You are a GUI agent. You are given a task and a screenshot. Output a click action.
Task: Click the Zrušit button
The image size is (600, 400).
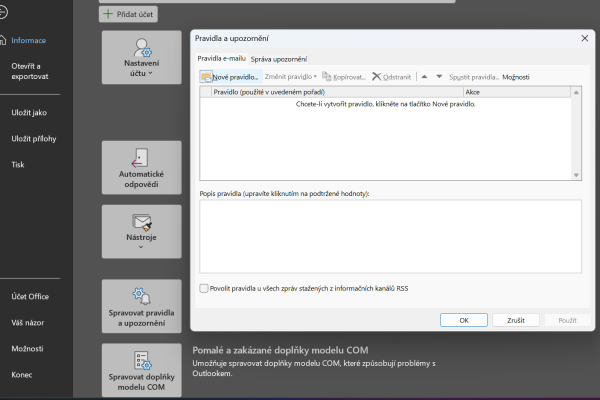pyautogui.click(x=516, y=320)
